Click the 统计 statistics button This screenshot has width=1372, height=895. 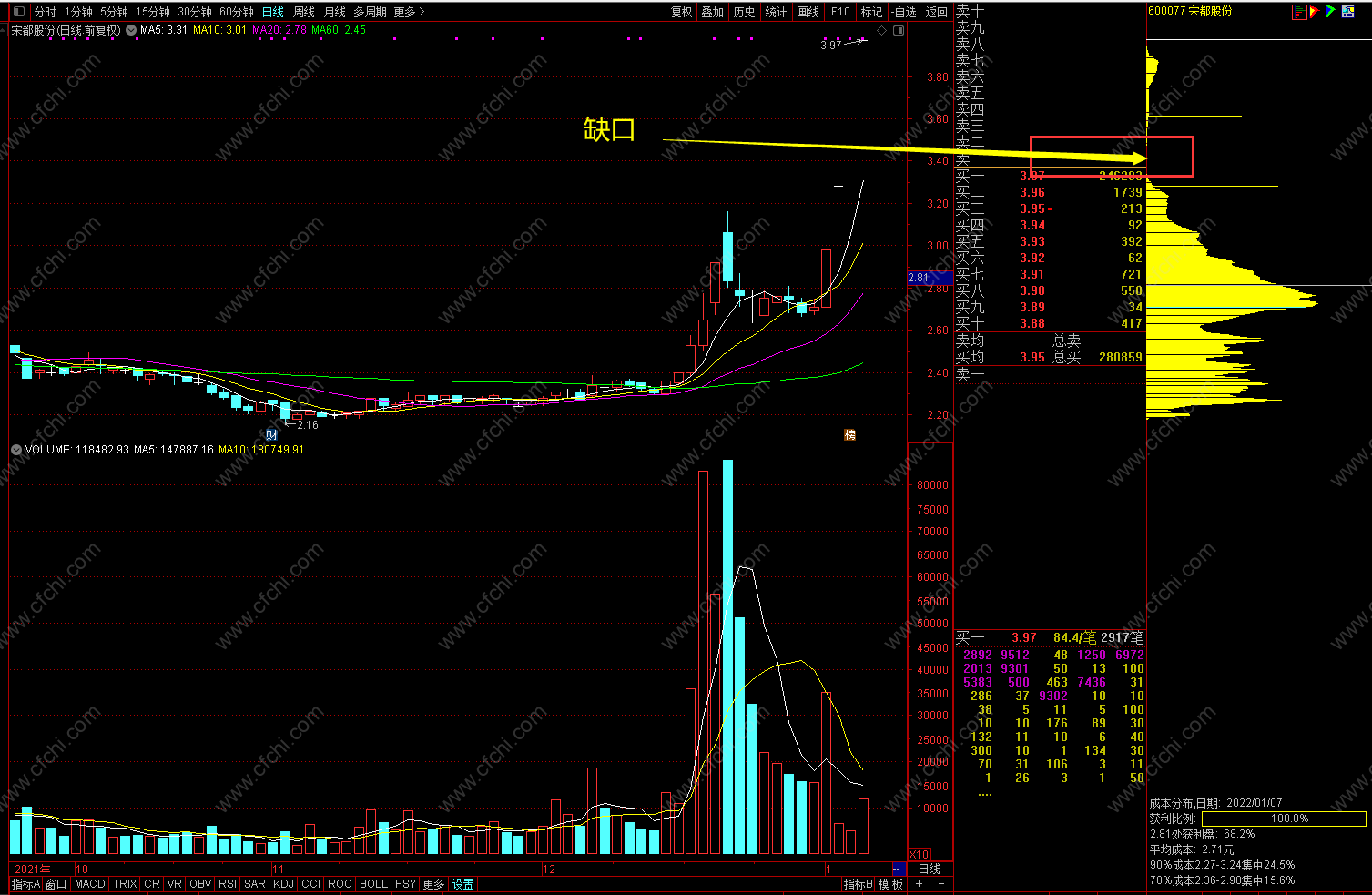[776, 12]
